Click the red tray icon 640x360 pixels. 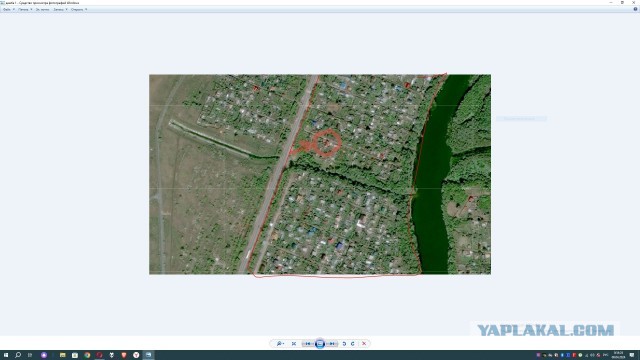coord(574,355)
